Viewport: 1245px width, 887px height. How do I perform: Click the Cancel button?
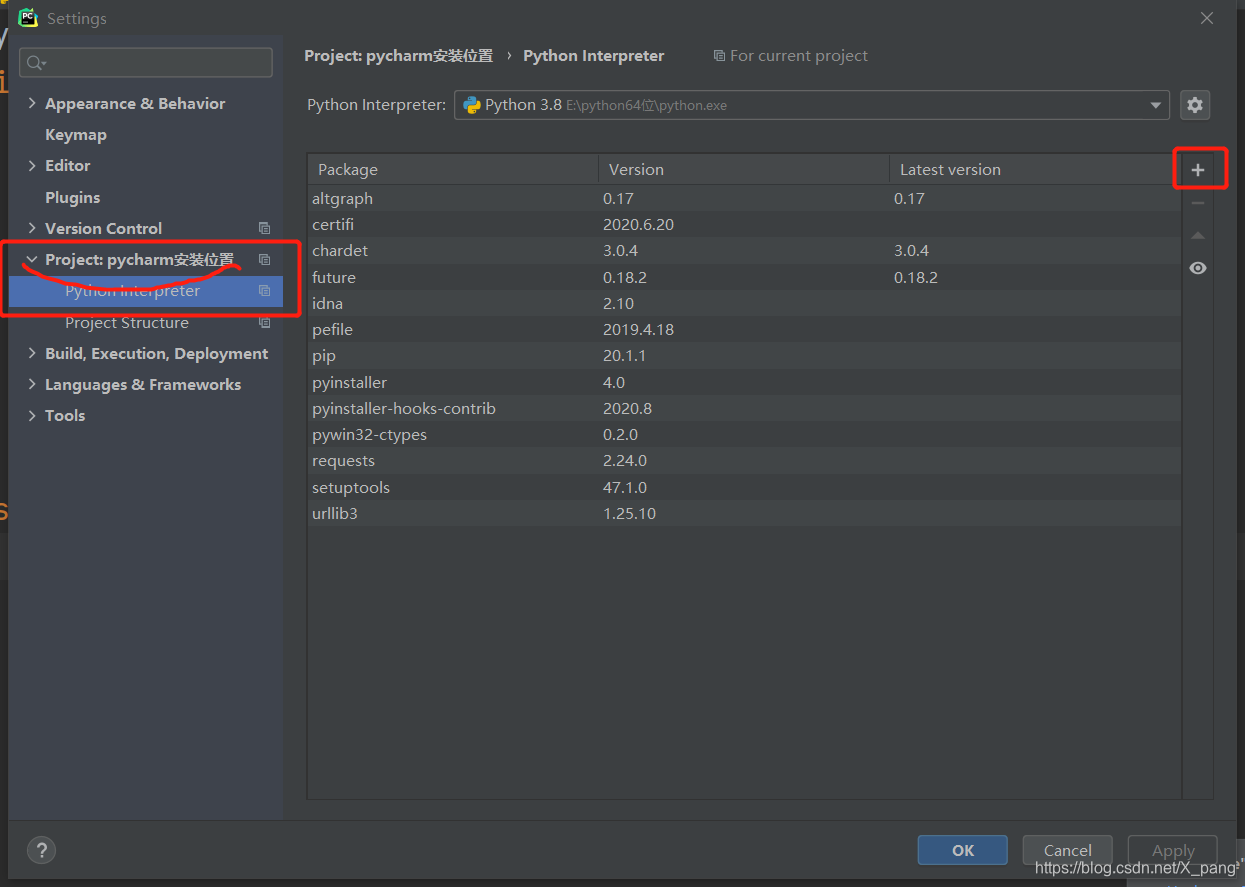1067,850
